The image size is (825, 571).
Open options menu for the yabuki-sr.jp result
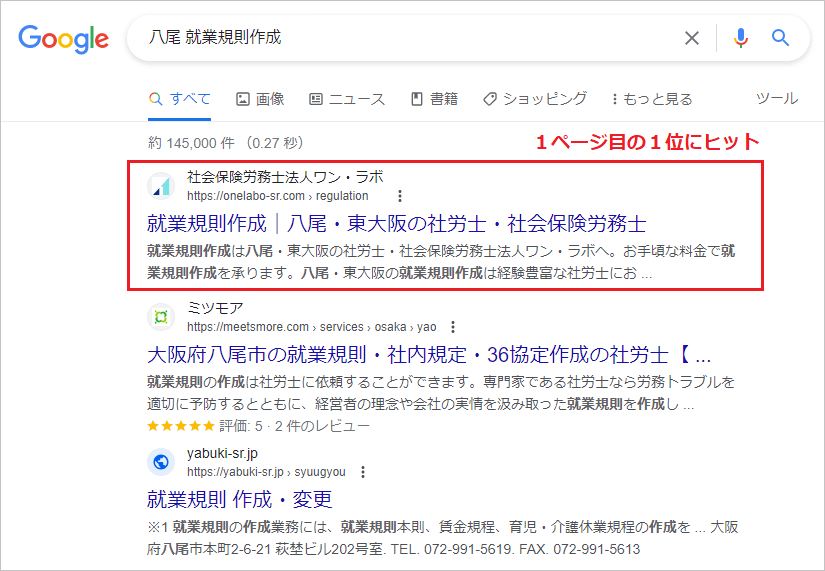pyautogui.click(x=363, y=472)
